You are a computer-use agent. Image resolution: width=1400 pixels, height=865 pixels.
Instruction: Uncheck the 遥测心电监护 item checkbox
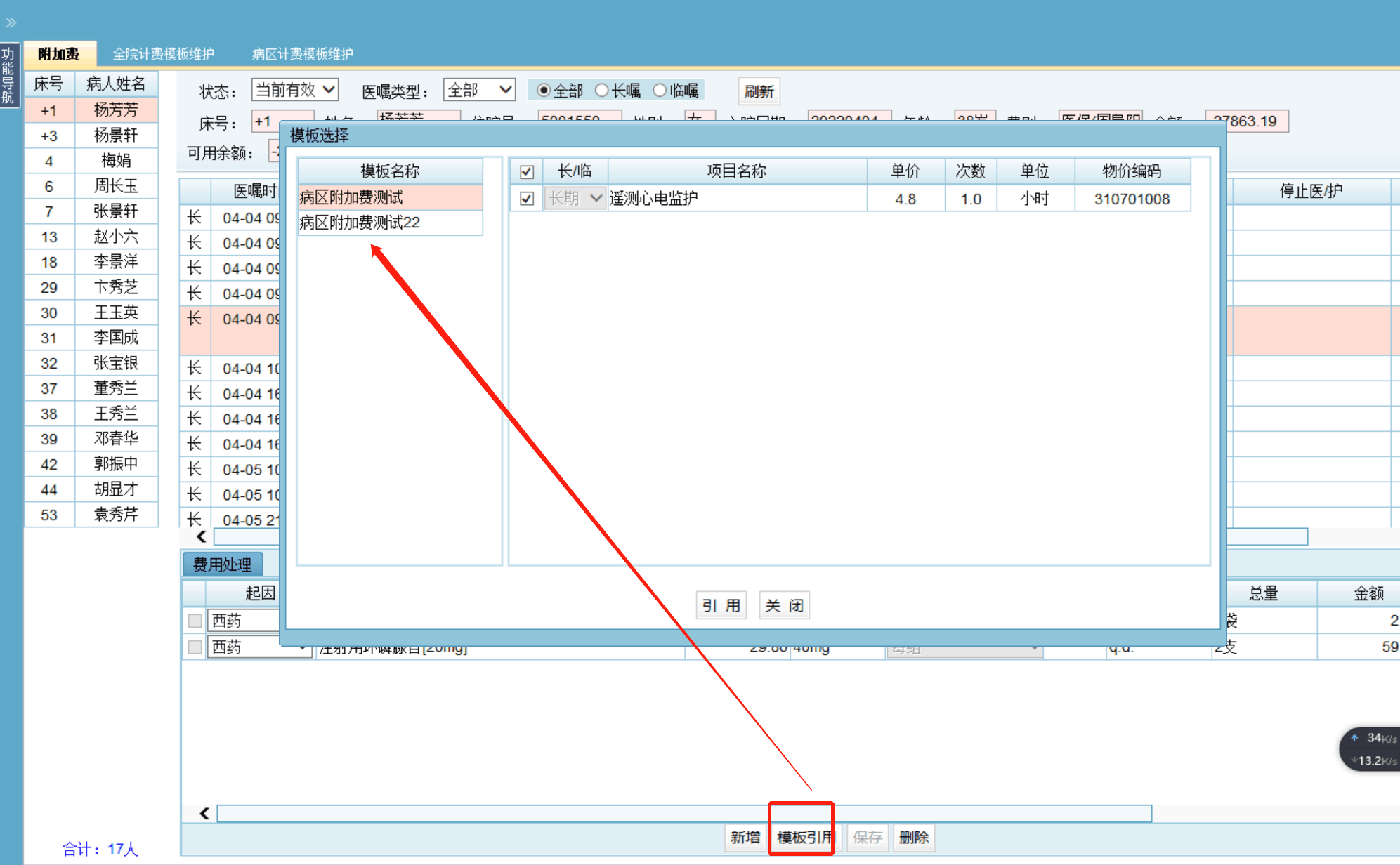pos(527,199)
